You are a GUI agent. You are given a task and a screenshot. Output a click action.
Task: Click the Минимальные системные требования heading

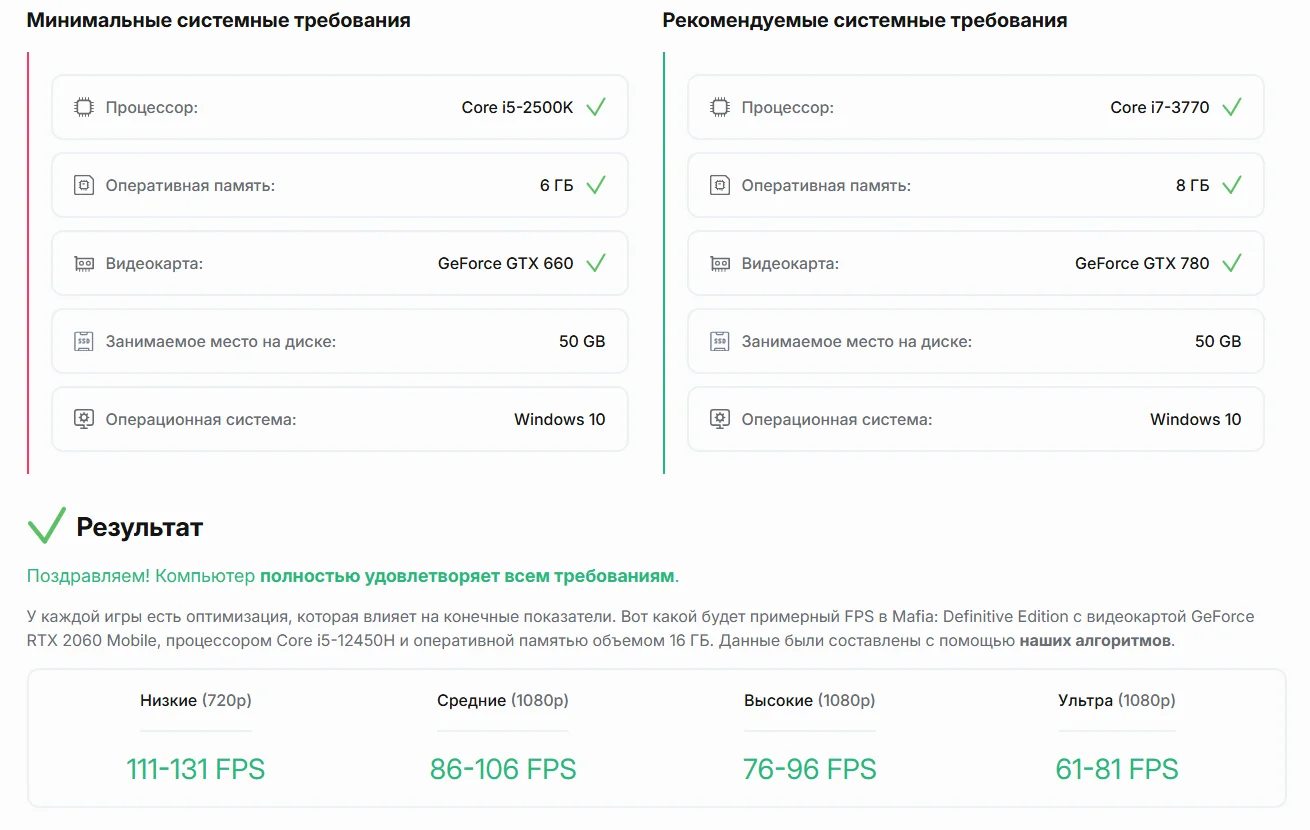click(x=218, y=20)
